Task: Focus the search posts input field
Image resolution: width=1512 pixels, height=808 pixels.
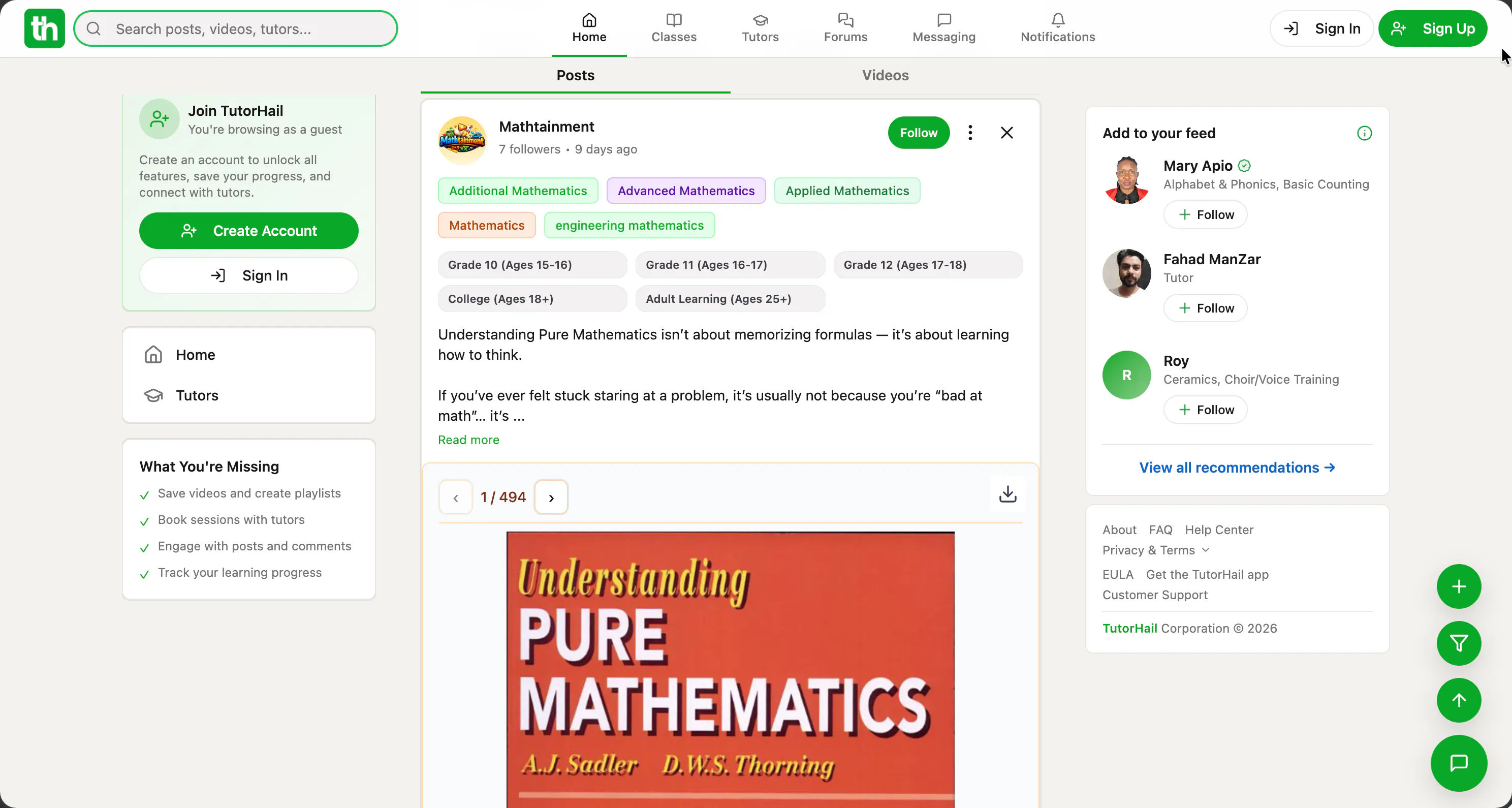Action: point(235,29)
